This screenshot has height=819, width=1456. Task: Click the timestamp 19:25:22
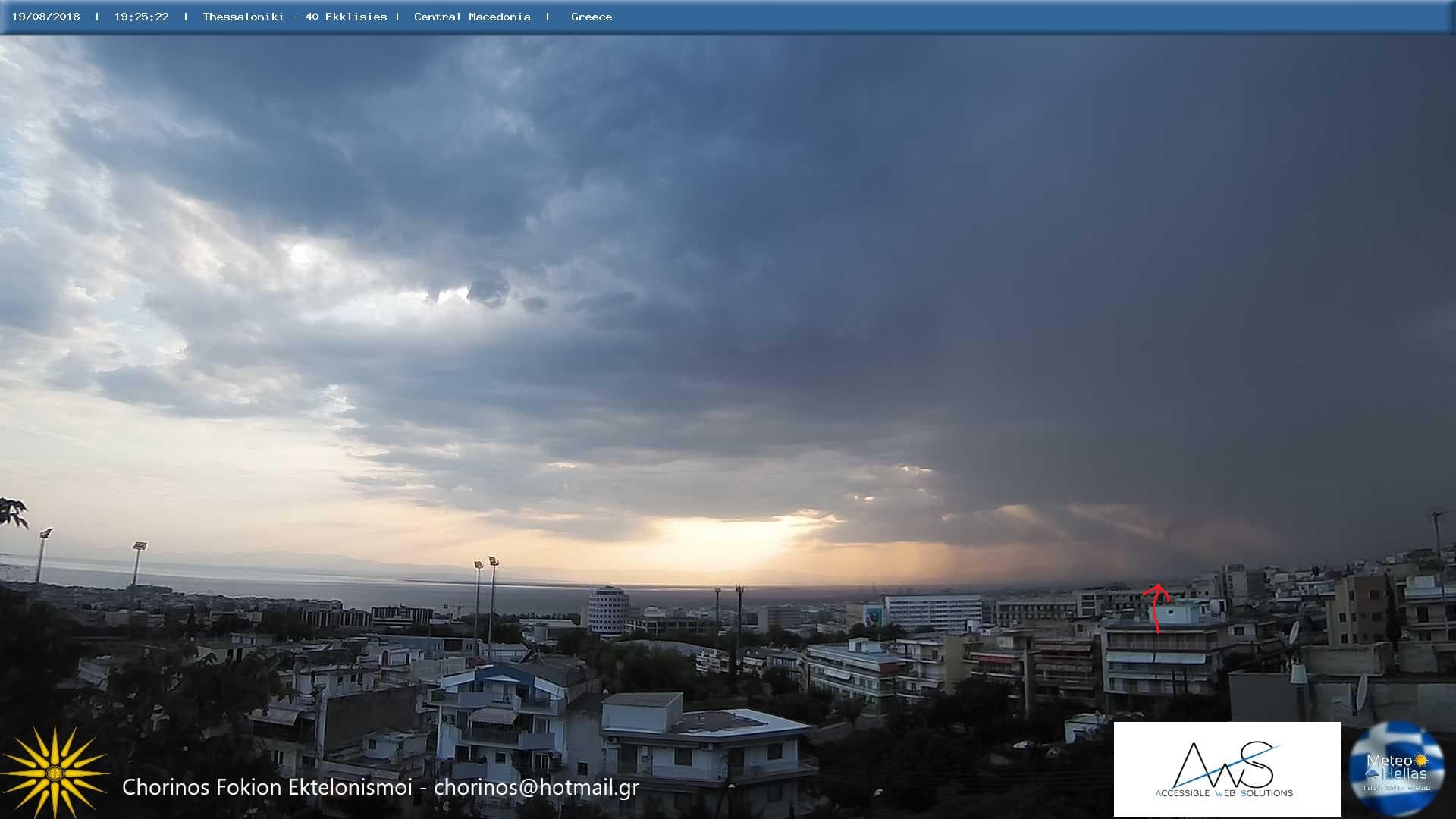click(141, 17)
